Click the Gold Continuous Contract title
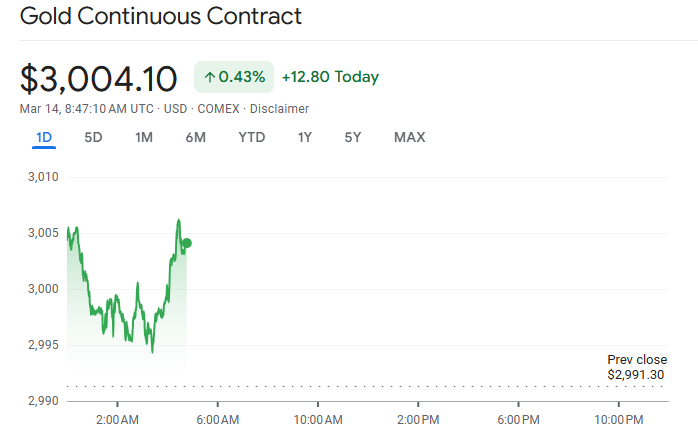Screen dimensions: 698x444 pyautogui.click(x=161, y=17)
